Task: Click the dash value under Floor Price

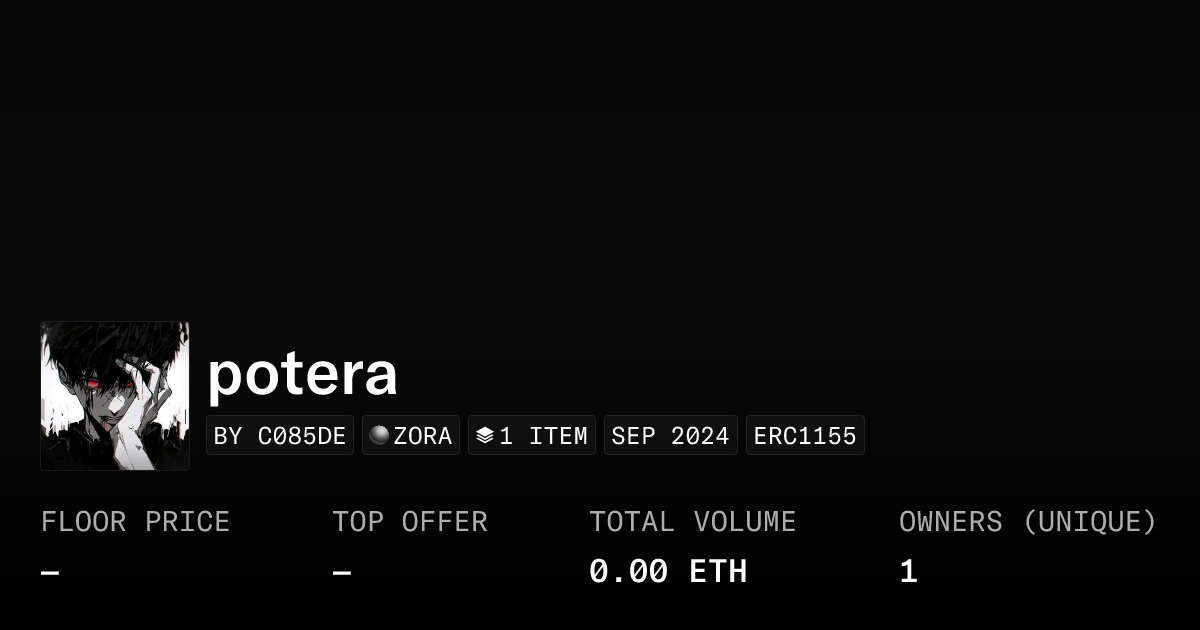Action: point(50,572)
